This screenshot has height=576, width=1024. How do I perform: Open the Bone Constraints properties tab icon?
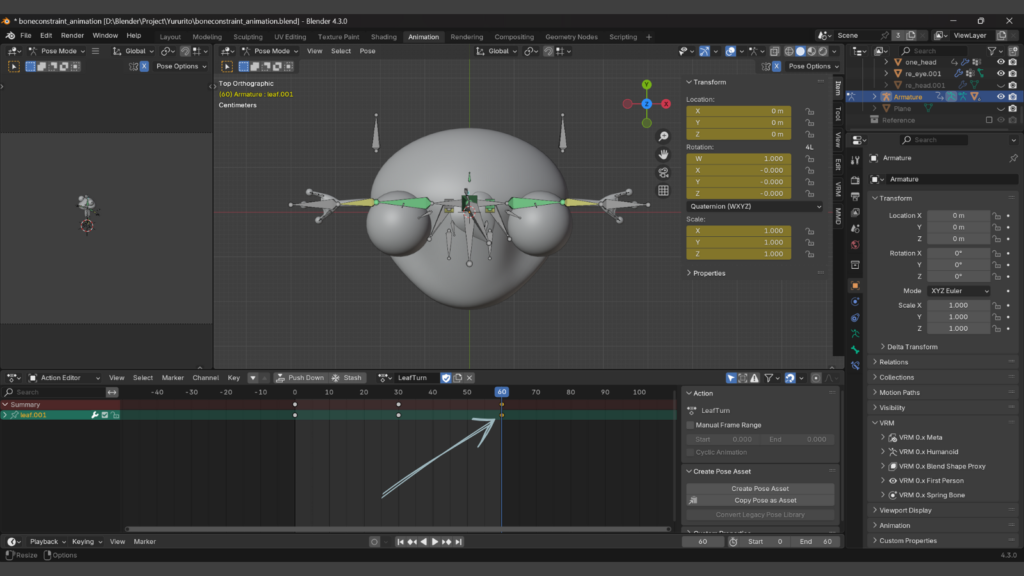[855, 366]
